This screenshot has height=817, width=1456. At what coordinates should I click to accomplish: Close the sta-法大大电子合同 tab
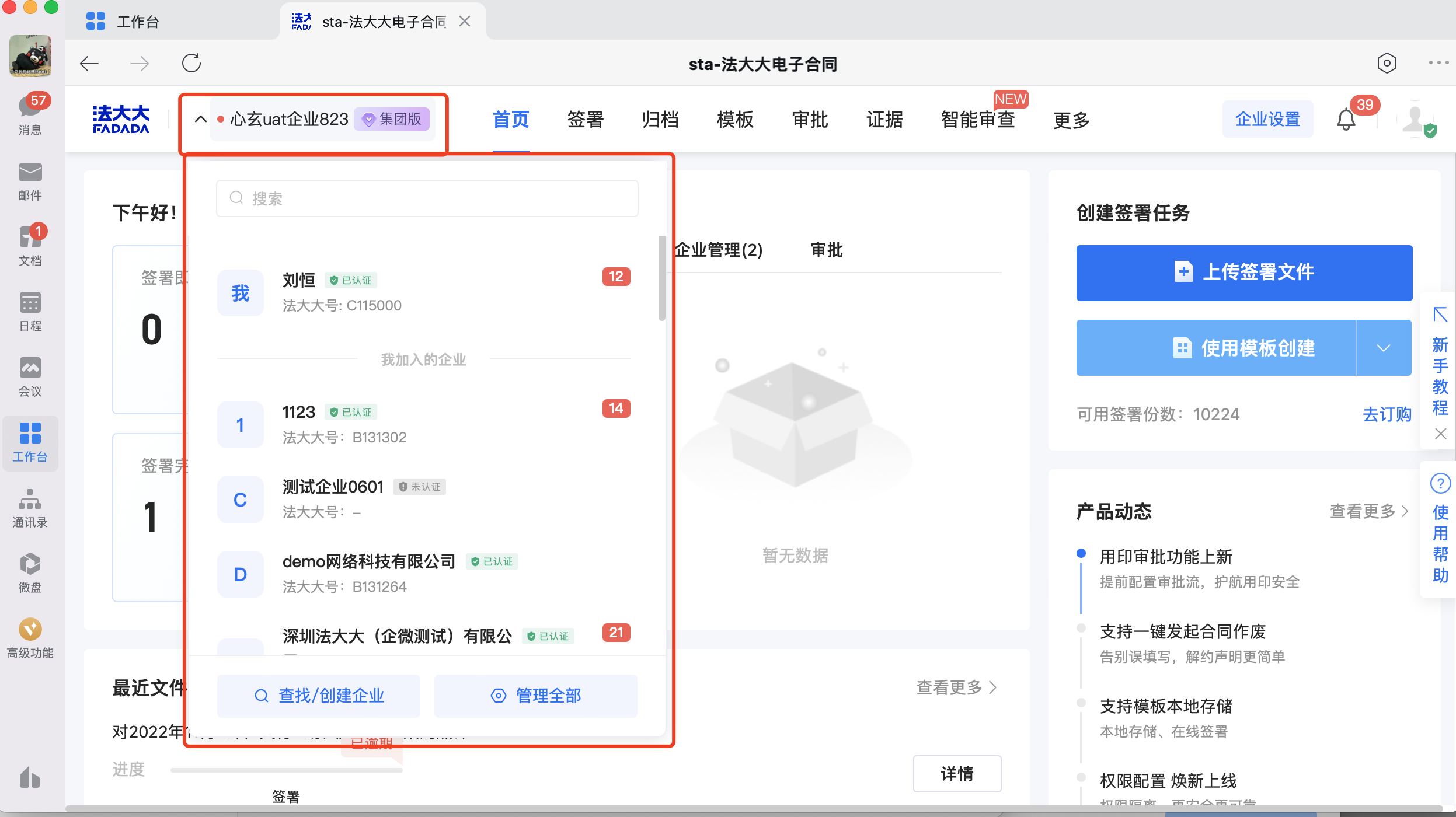point(465,22)
